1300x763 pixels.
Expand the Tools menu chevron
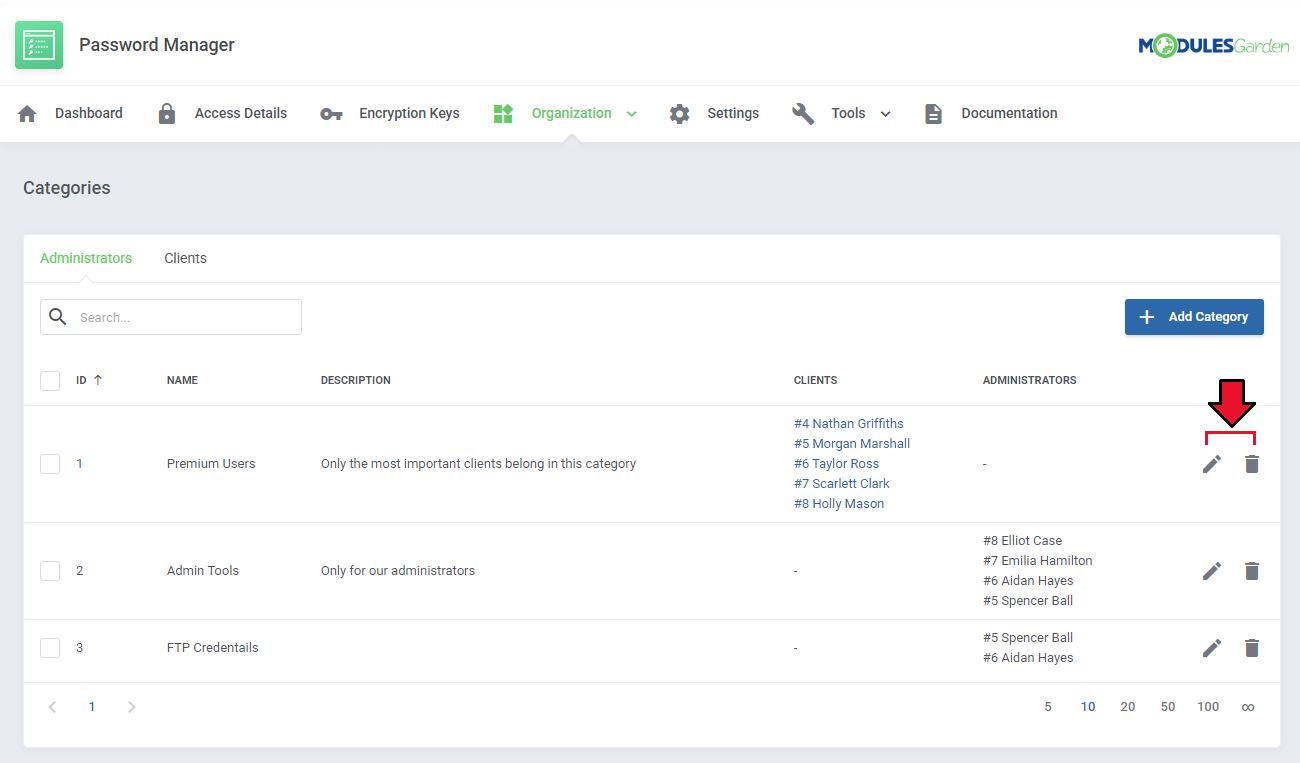[x=885, y=114]
